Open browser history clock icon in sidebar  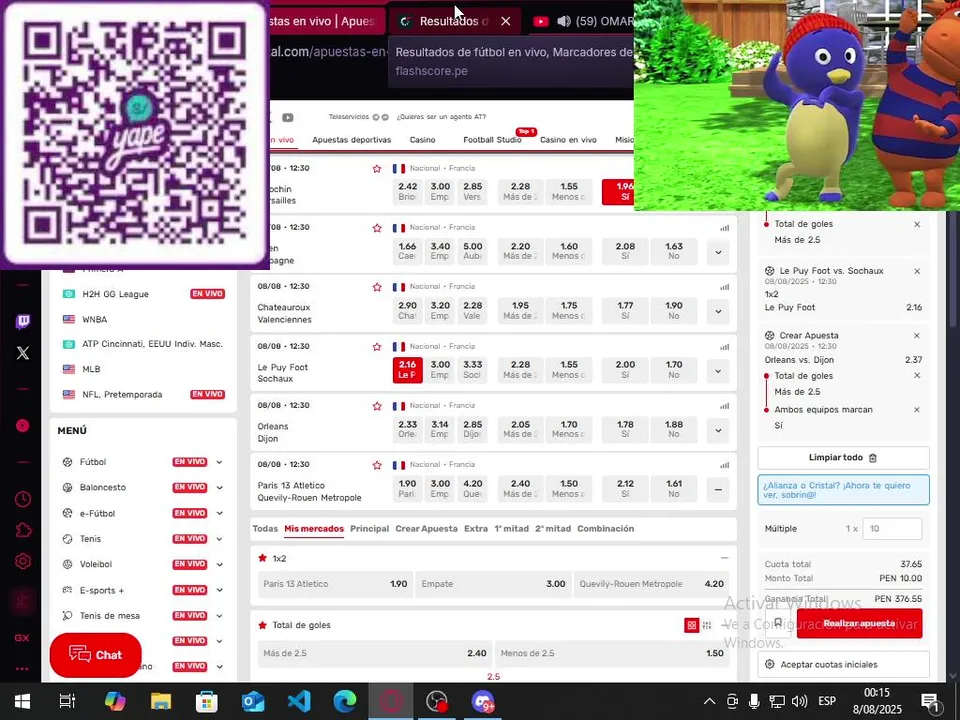(x=23, y=499)
